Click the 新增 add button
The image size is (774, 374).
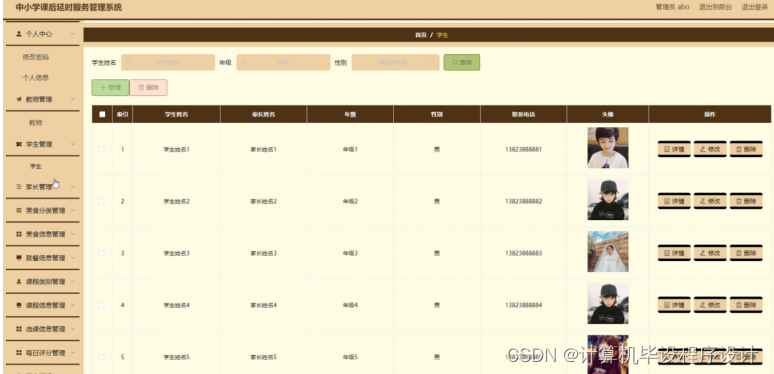tap(111, 87)
